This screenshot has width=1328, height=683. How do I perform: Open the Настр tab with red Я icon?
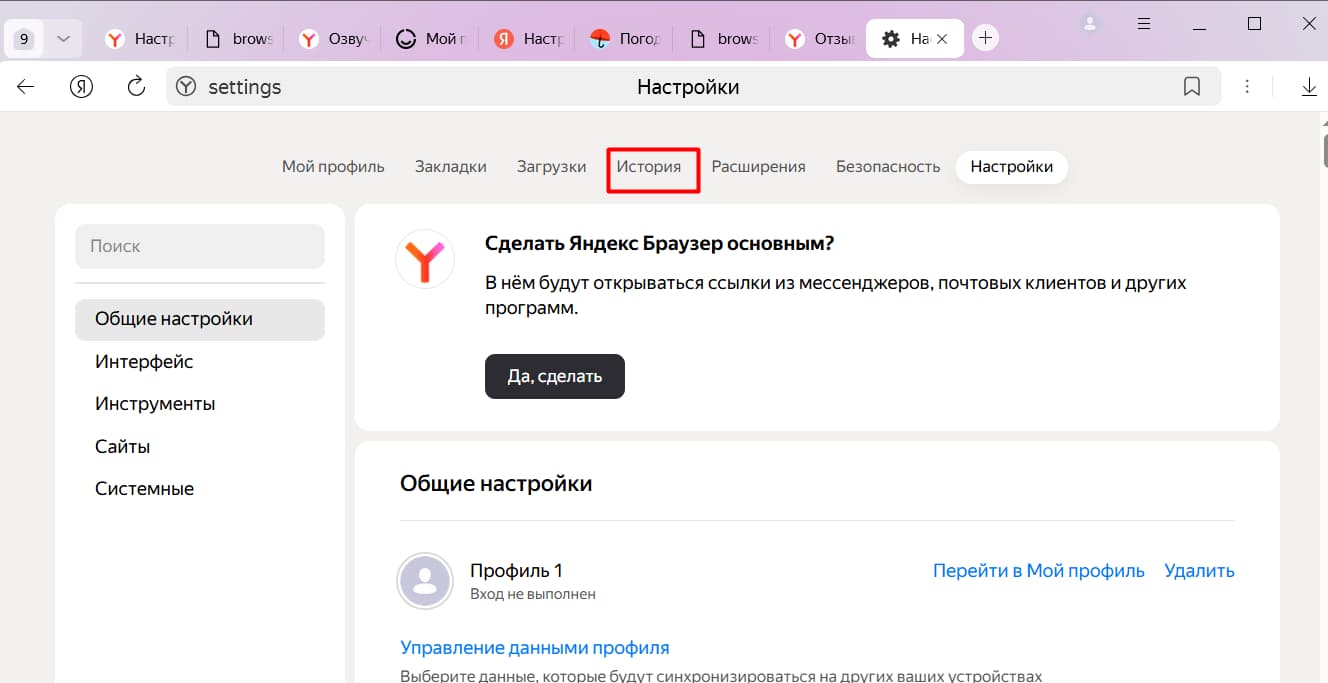pyautogui.click(x=528, y=39)
